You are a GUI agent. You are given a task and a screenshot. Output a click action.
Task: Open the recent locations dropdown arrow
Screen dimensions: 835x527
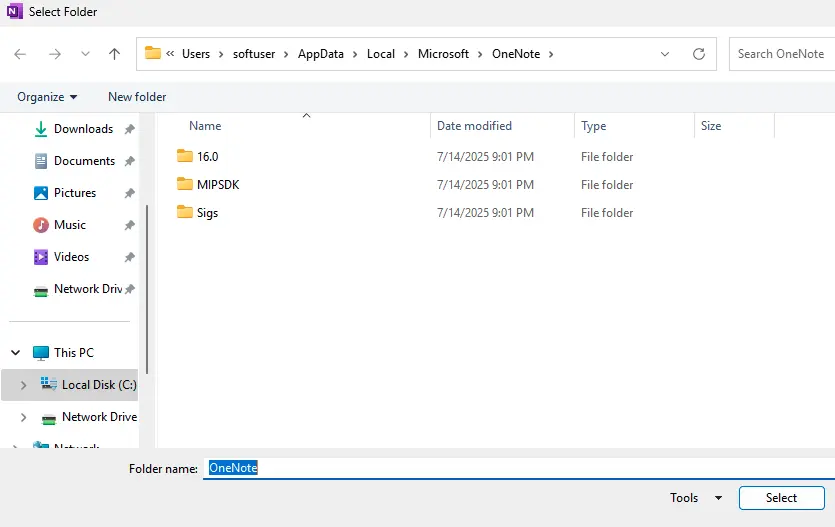tap(85, 54)
